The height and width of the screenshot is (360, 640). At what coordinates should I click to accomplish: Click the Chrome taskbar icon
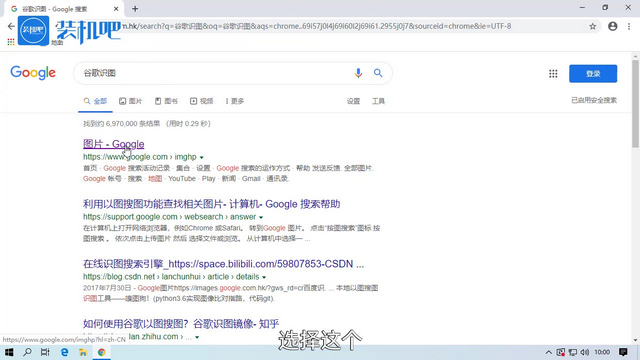pos(102,352)
